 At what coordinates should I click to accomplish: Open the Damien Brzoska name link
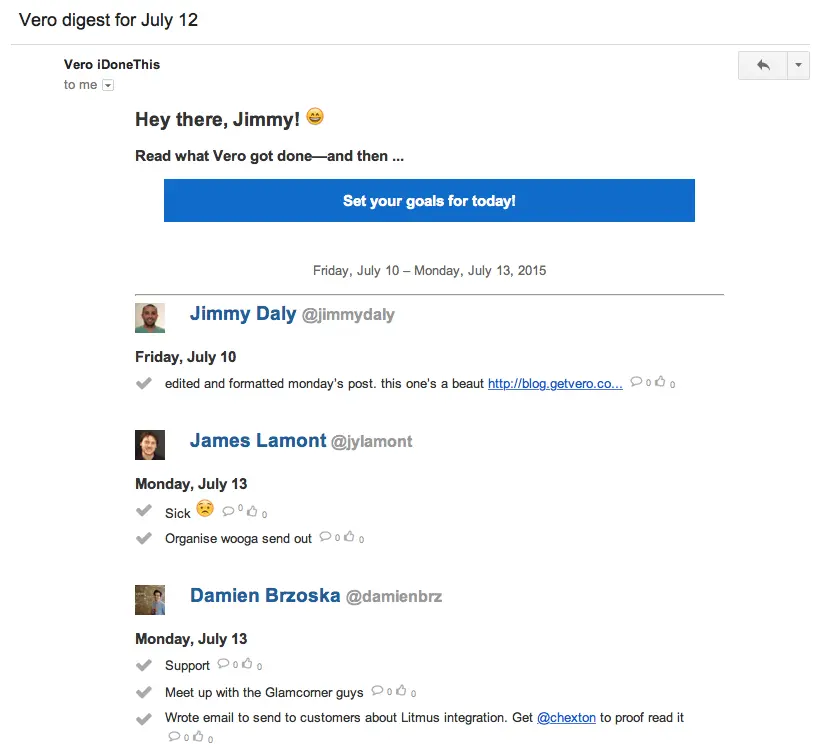(265, 596)
